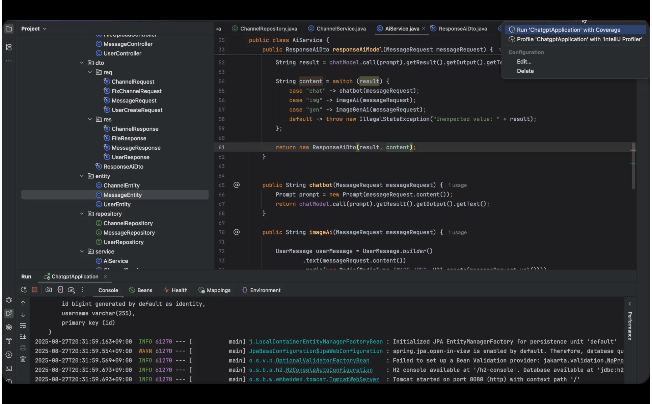The image size is (652, 404).
Task: Select MessageEntity in project tree
Action: 115,195
